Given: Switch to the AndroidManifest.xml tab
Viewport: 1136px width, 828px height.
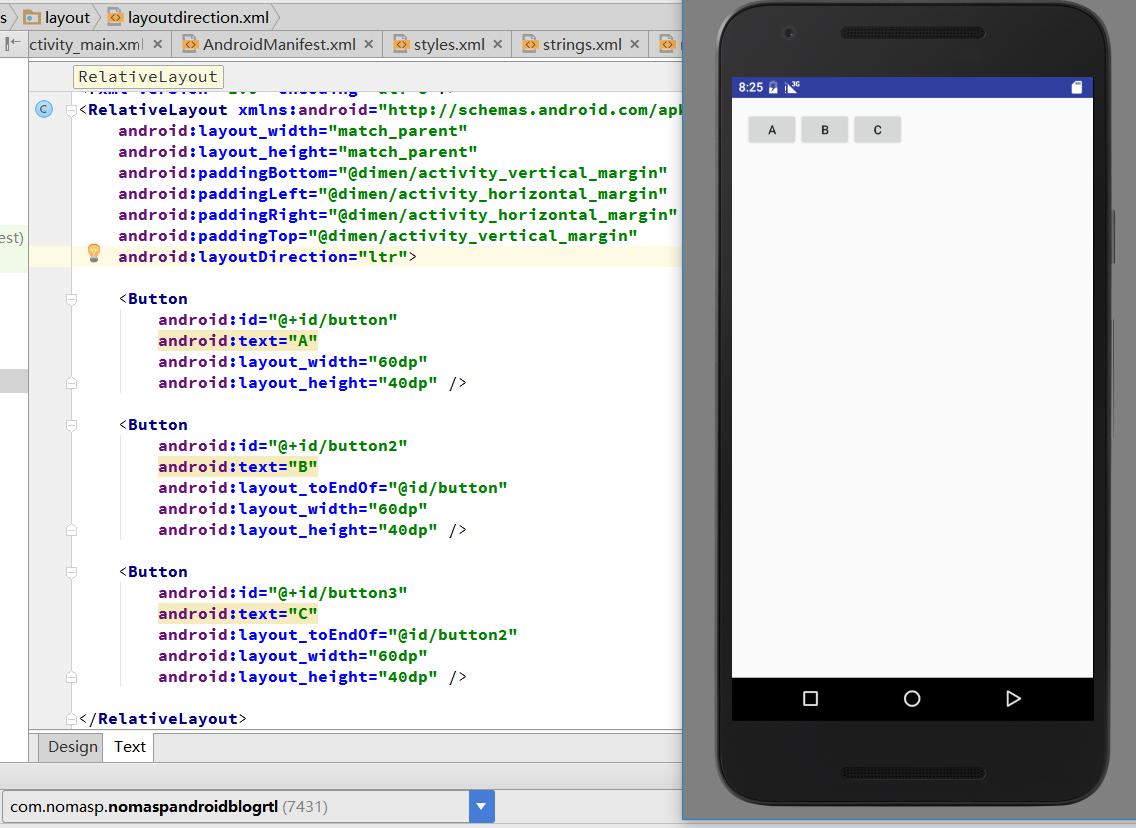Looking at the screenshot, I should (x=279, y=45).
